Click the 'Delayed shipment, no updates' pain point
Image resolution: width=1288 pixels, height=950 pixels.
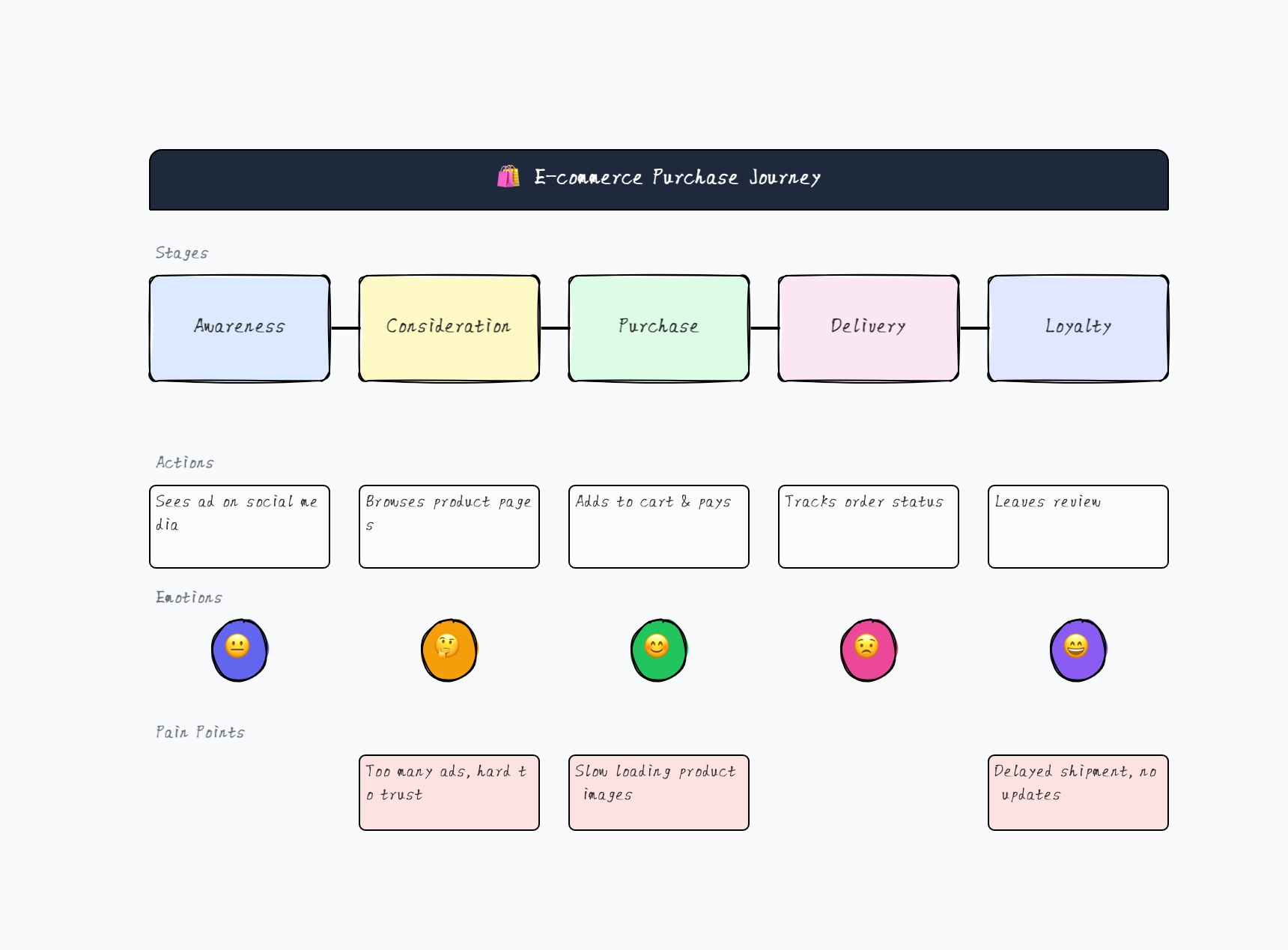1078,793
